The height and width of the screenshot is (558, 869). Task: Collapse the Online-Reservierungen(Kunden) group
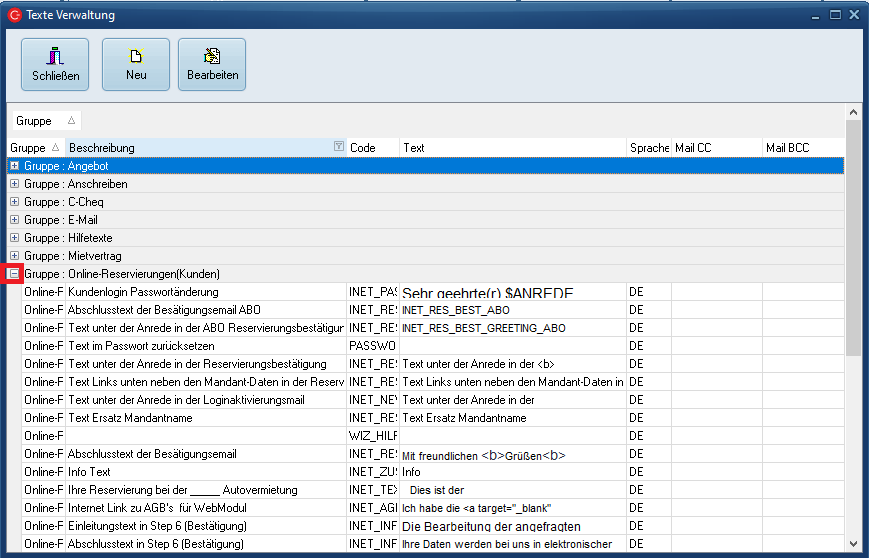14,274
